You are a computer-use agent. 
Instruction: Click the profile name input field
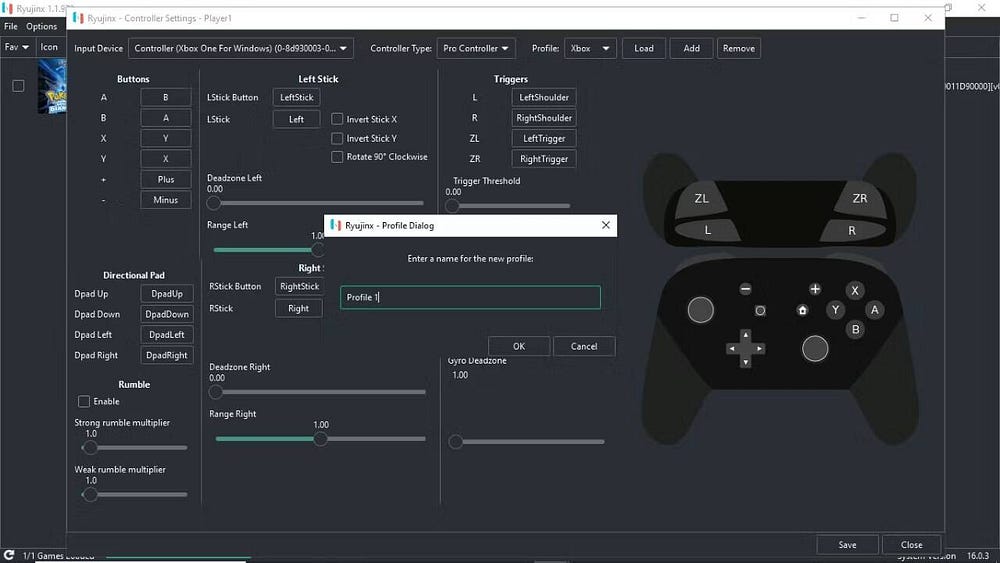470,297
